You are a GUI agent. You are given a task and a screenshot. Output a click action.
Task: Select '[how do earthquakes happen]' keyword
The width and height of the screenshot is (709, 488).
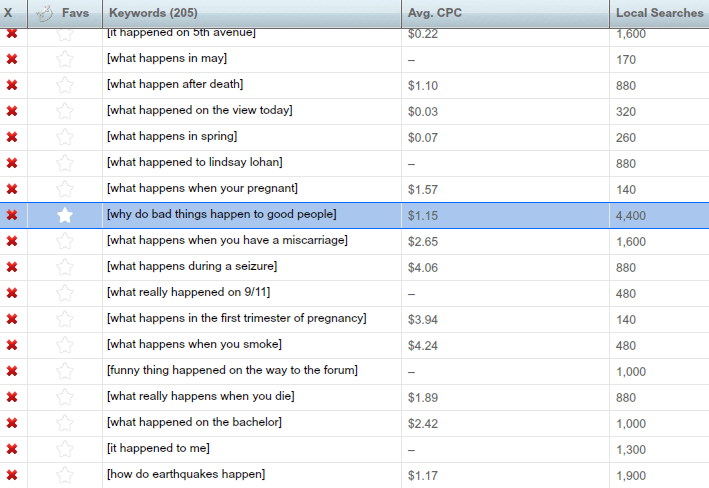pos(186,474)
